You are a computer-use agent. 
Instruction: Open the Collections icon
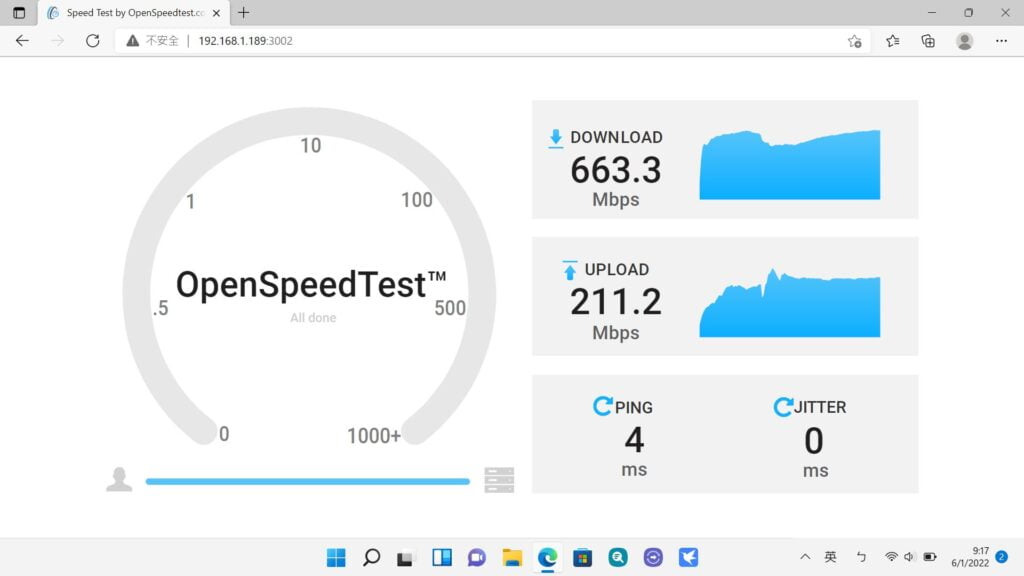pyautogui.click(x=928, y=41)
